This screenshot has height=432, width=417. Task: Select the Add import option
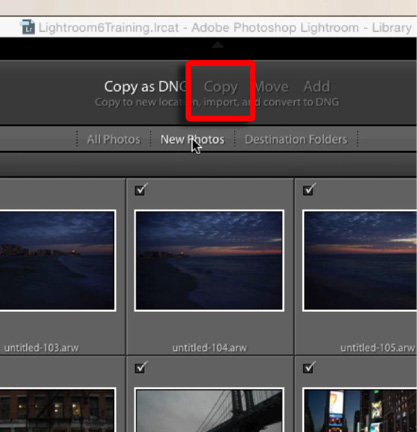317,87
